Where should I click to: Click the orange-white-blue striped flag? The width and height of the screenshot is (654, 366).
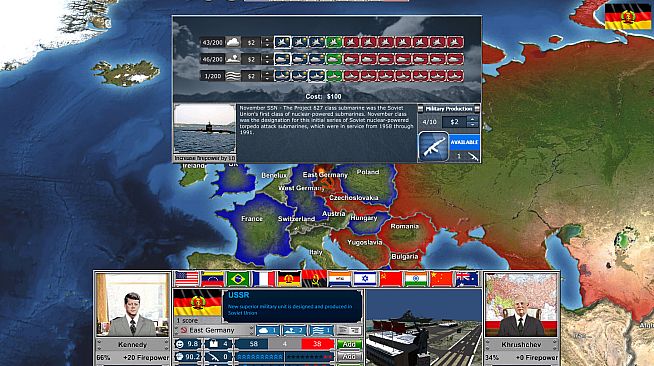click(x=340, y=279)
